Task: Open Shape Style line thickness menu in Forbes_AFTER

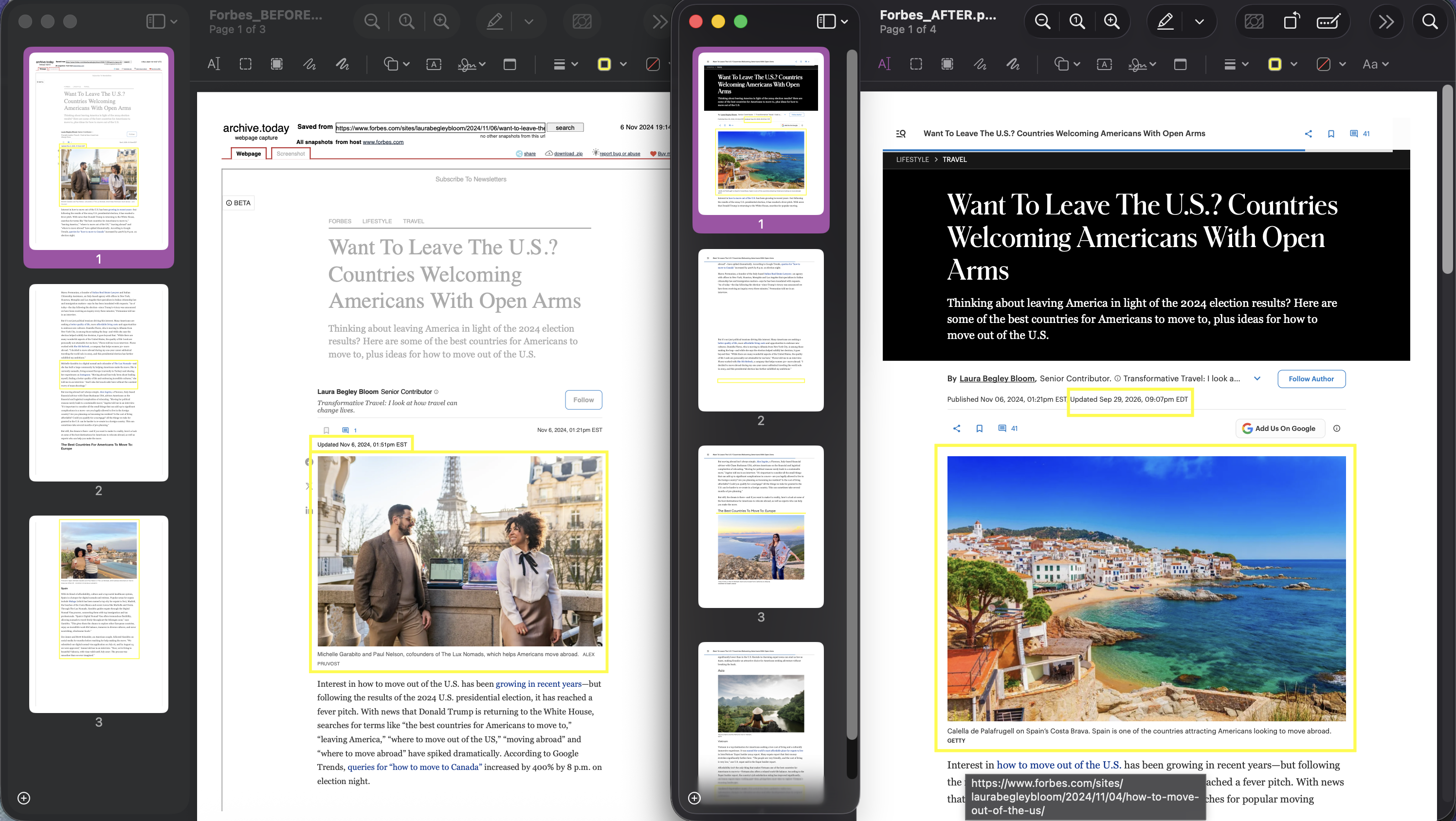Action: coord(1236,64)
